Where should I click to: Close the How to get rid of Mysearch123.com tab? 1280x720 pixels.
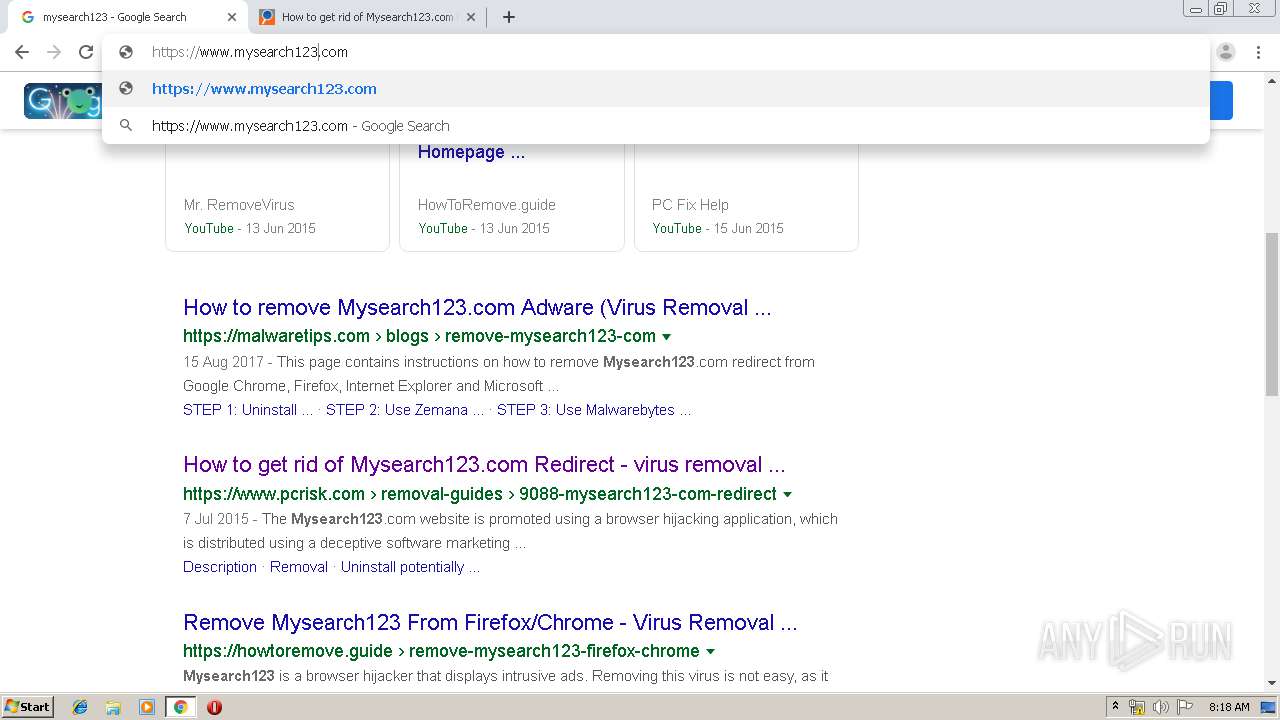point(470,17)
